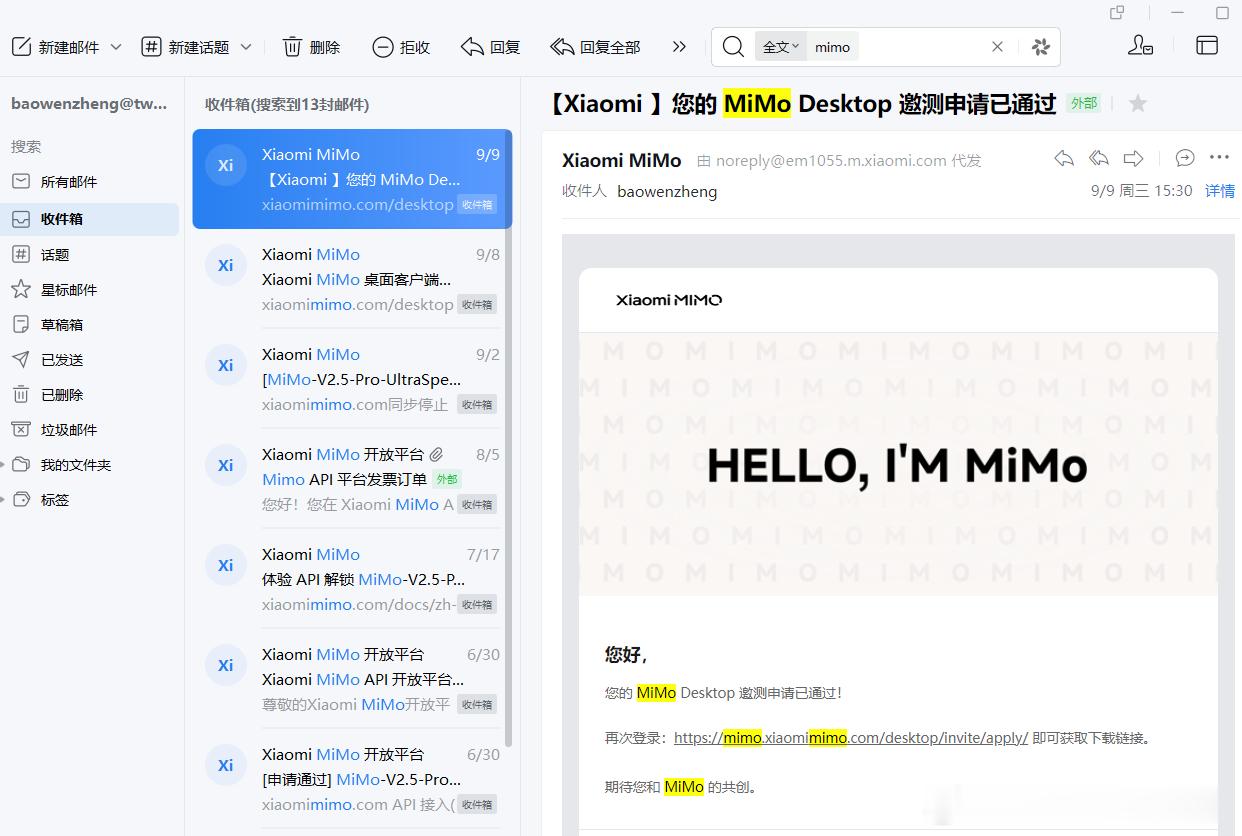This screenshot has width=1242, height=836.
Task: Click the reply arrow in message header
Action: tap(1064, 158)
